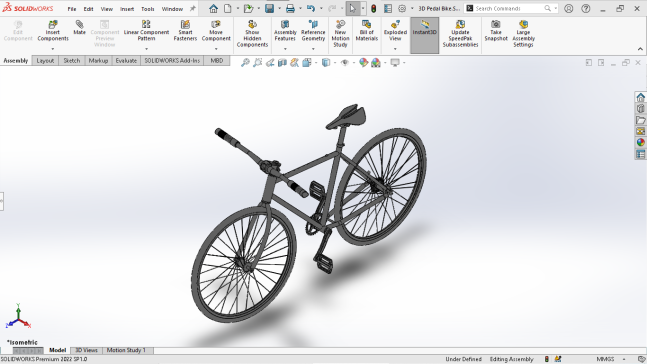647x364 pixels.
Task: Expand Assembly Features dropdown arrow
Action: (x=285, y=49)
